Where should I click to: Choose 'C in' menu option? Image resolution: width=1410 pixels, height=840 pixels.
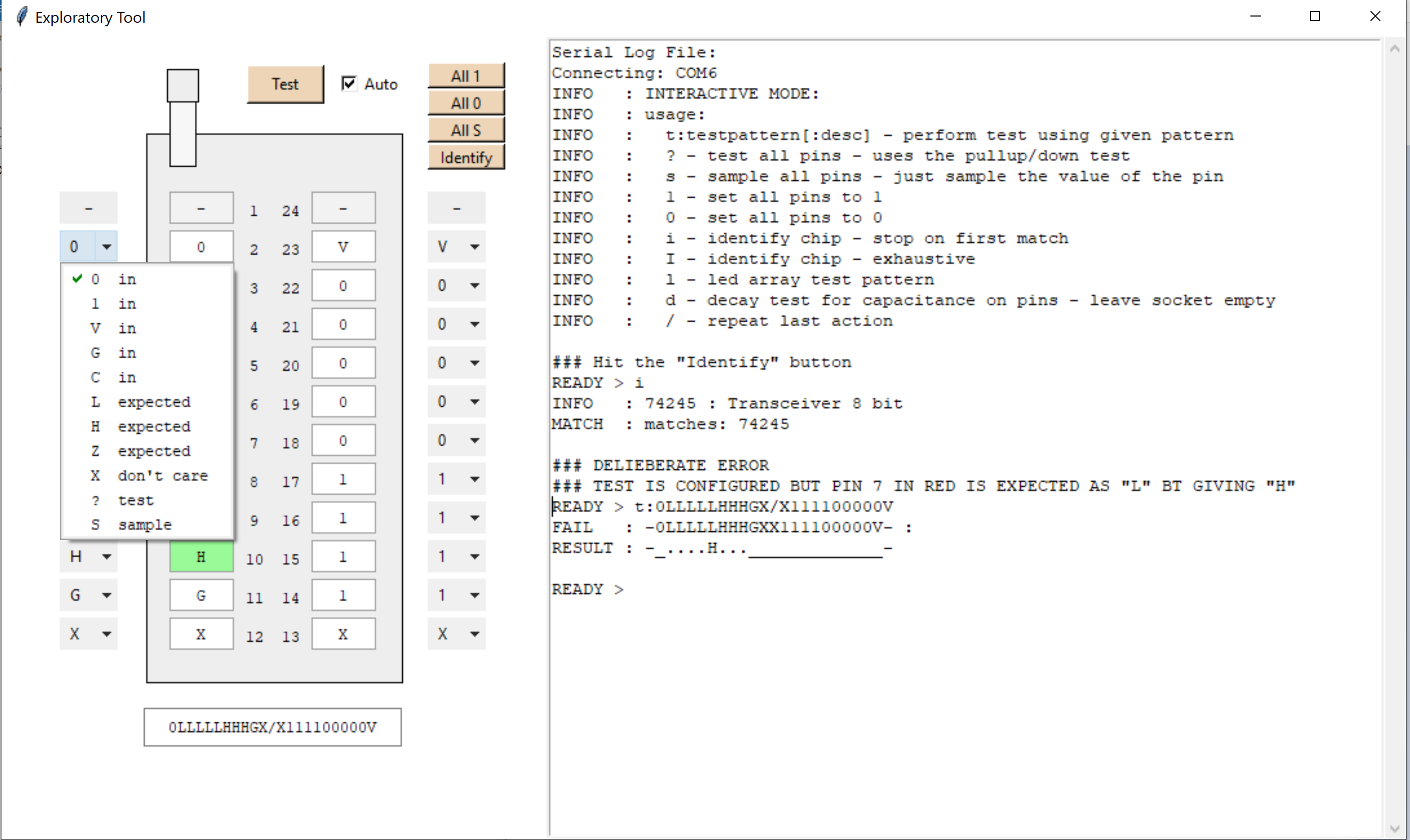[x=147, y=377]
